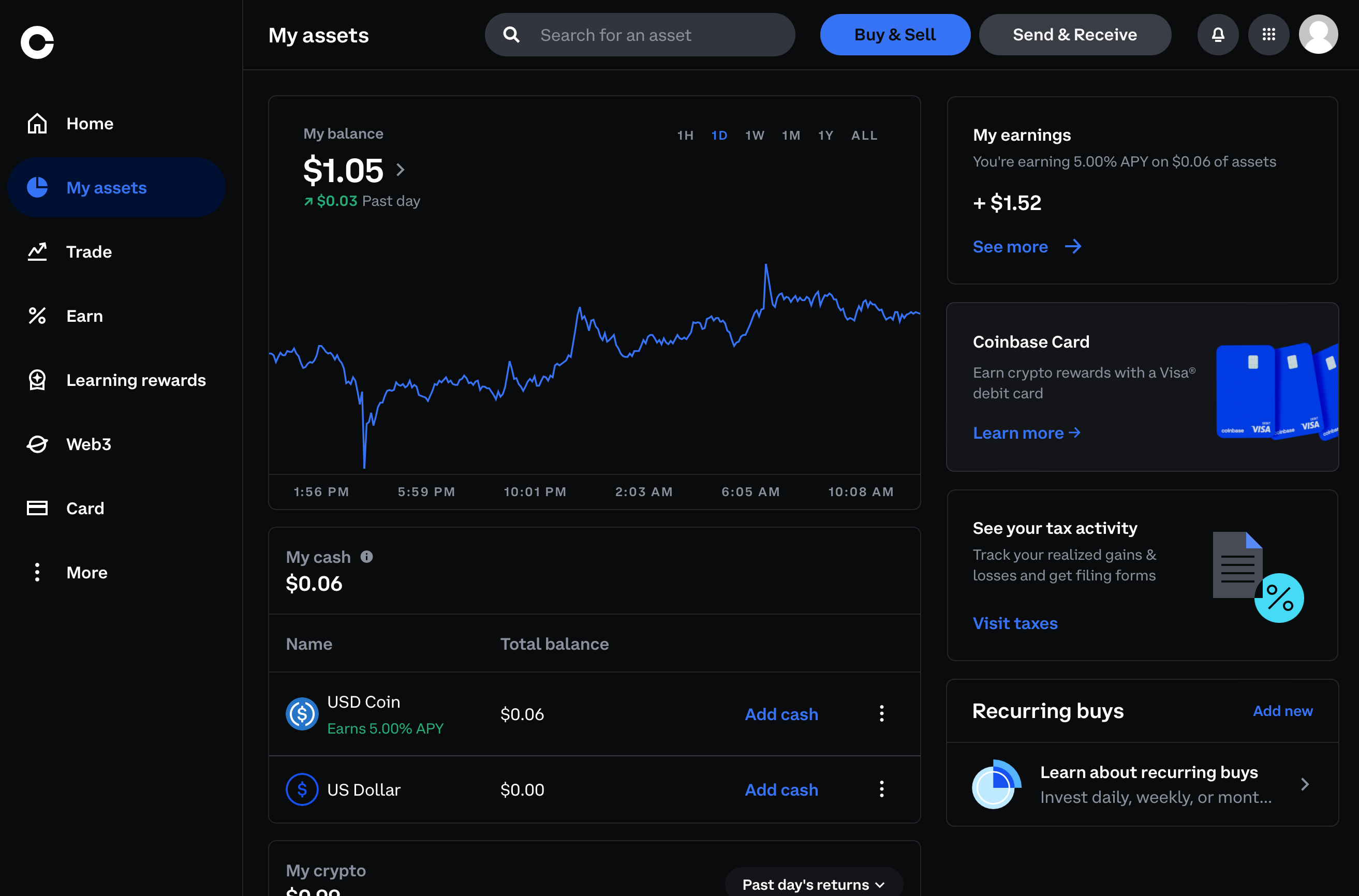
Task: Select the ALL chart range
Action: [x=864, y=136]
